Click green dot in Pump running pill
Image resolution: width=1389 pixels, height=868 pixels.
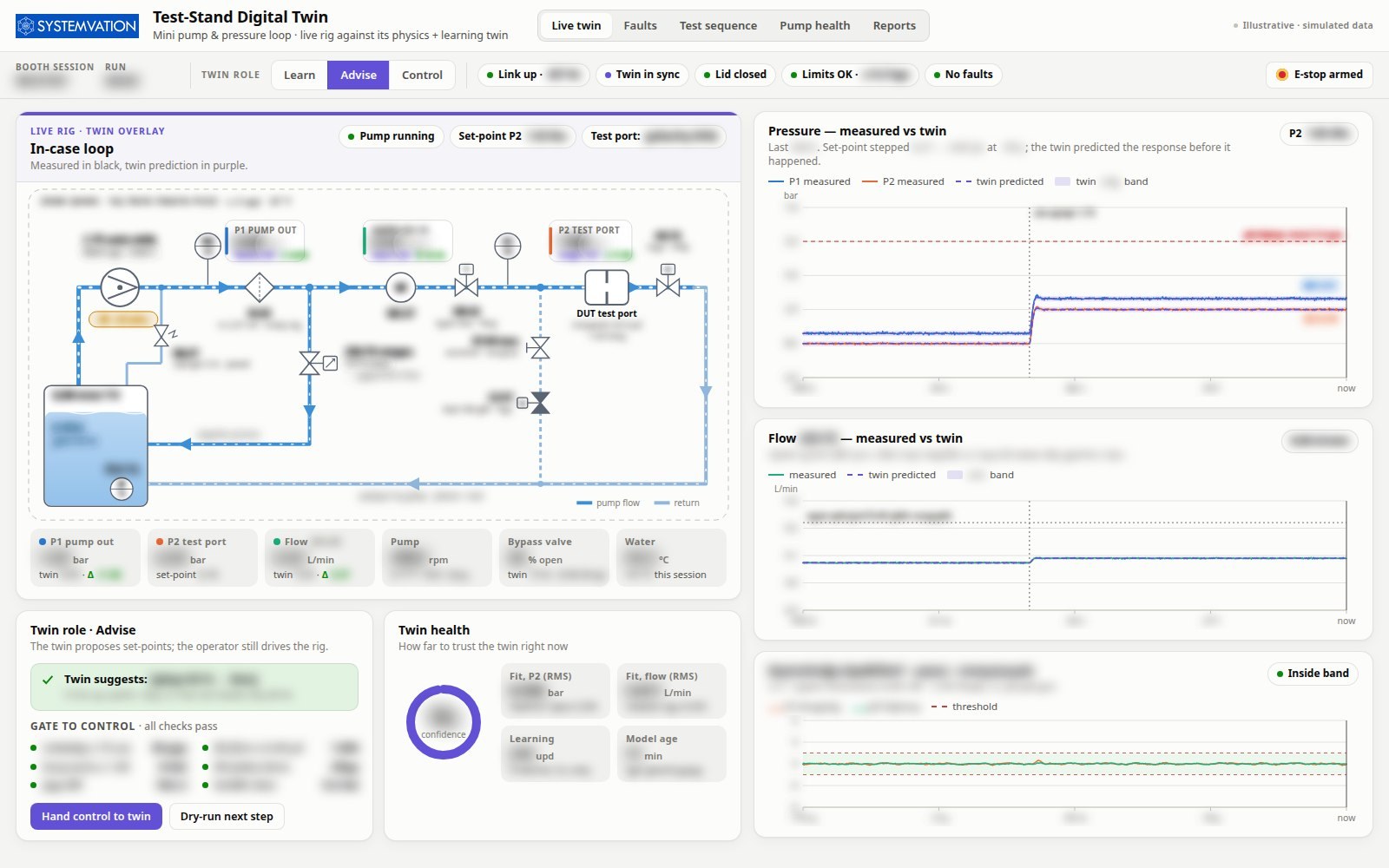[351, 136]
